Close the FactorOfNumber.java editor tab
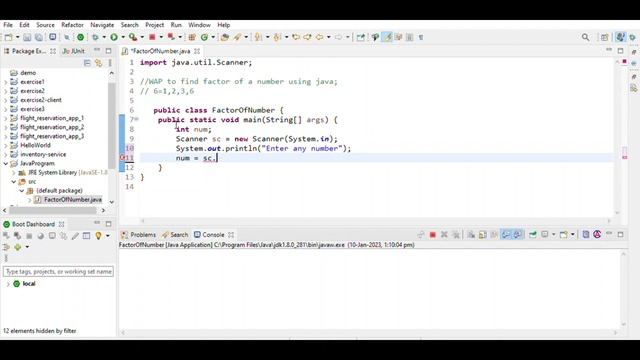The width and height of the screenshot is (640, 360). point(197,51)
